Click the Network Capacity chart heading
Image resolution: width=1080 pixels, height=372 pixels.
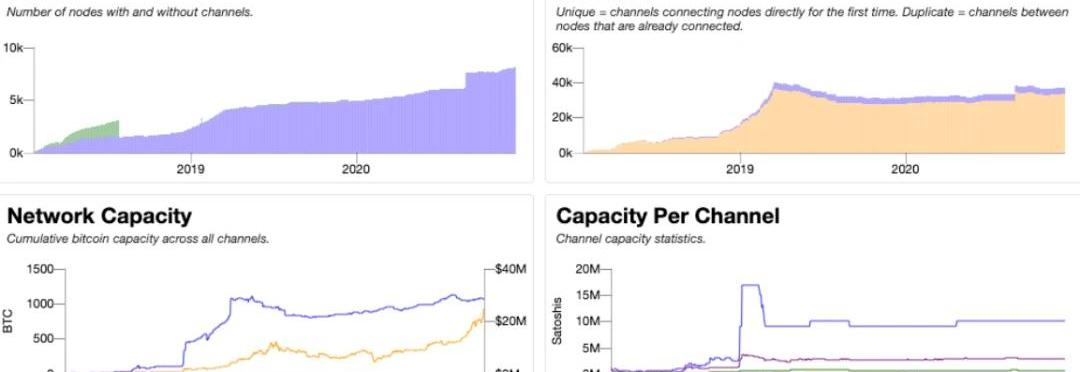coord(99,216)
